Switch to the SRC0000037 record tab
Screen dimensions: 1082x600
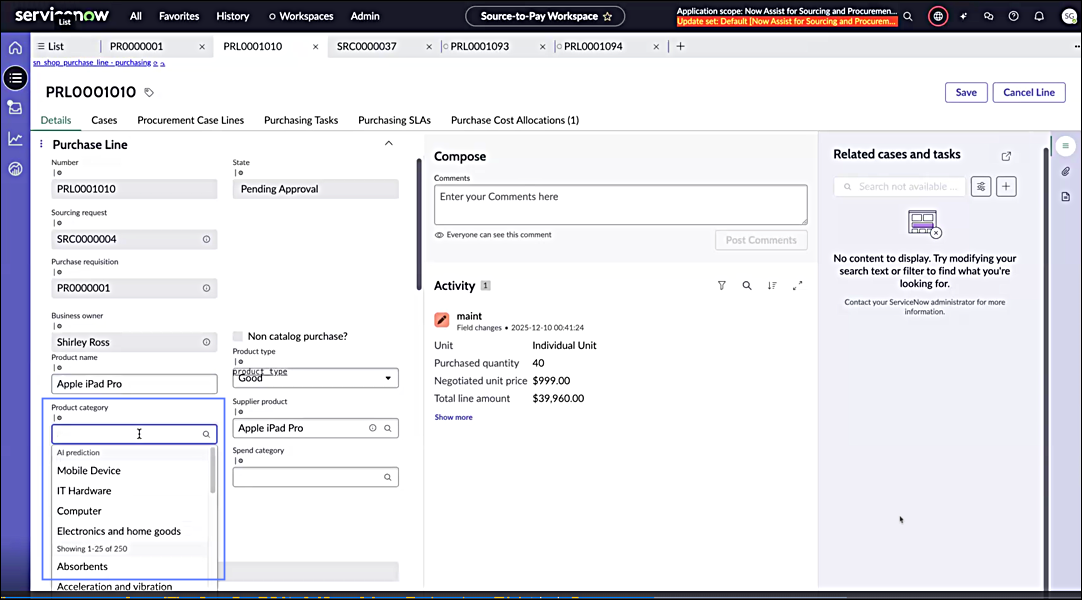(x=366, y=46)
